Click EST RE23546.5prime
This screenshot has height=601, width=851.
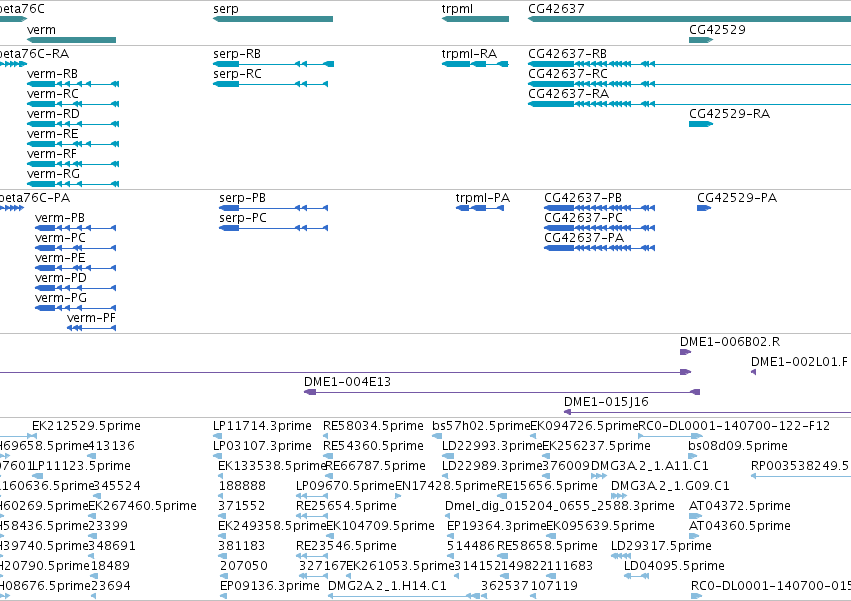(x=346, y=546)
